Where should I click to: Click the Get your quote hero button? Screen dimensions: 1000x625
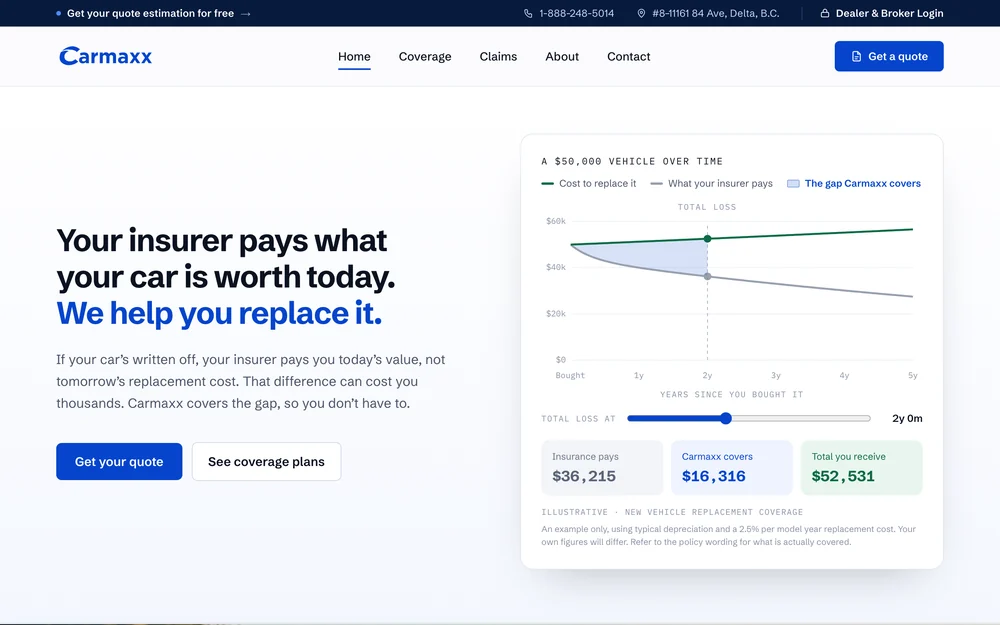coord(119,461)
